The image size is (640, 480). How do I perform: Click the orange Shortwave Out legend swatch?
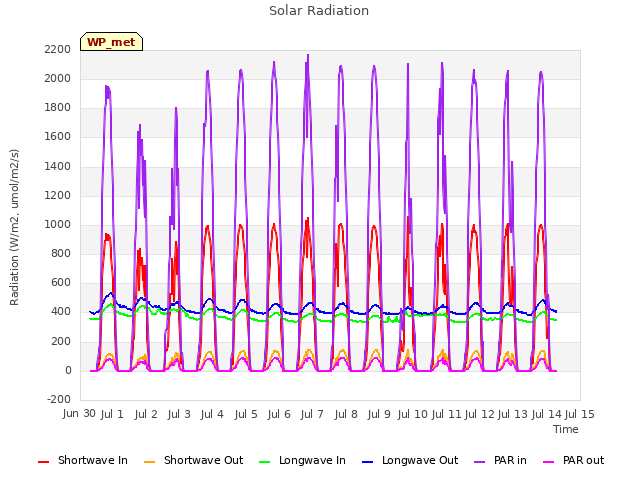point(149,461)
